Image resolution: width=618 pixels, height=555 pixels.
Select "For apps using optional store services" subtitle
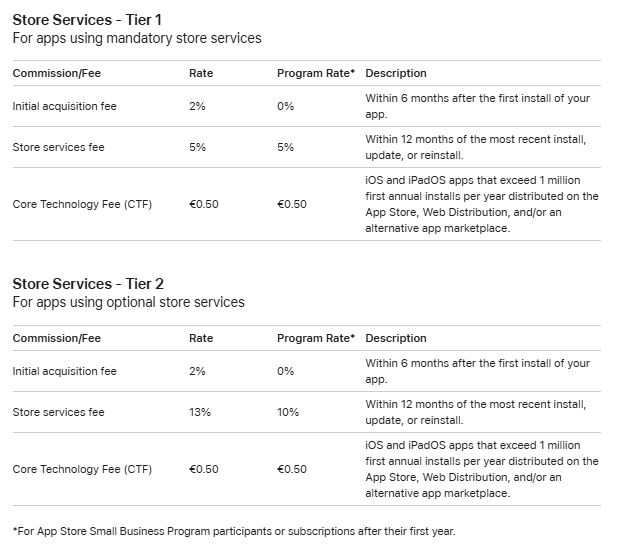coord(128,302)
